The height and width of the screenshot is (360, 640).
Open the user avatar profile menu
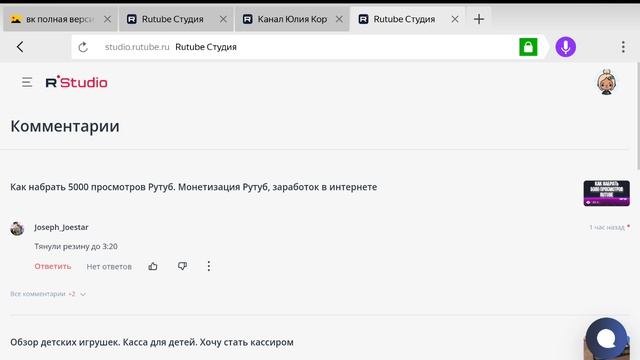click(607, 82)
